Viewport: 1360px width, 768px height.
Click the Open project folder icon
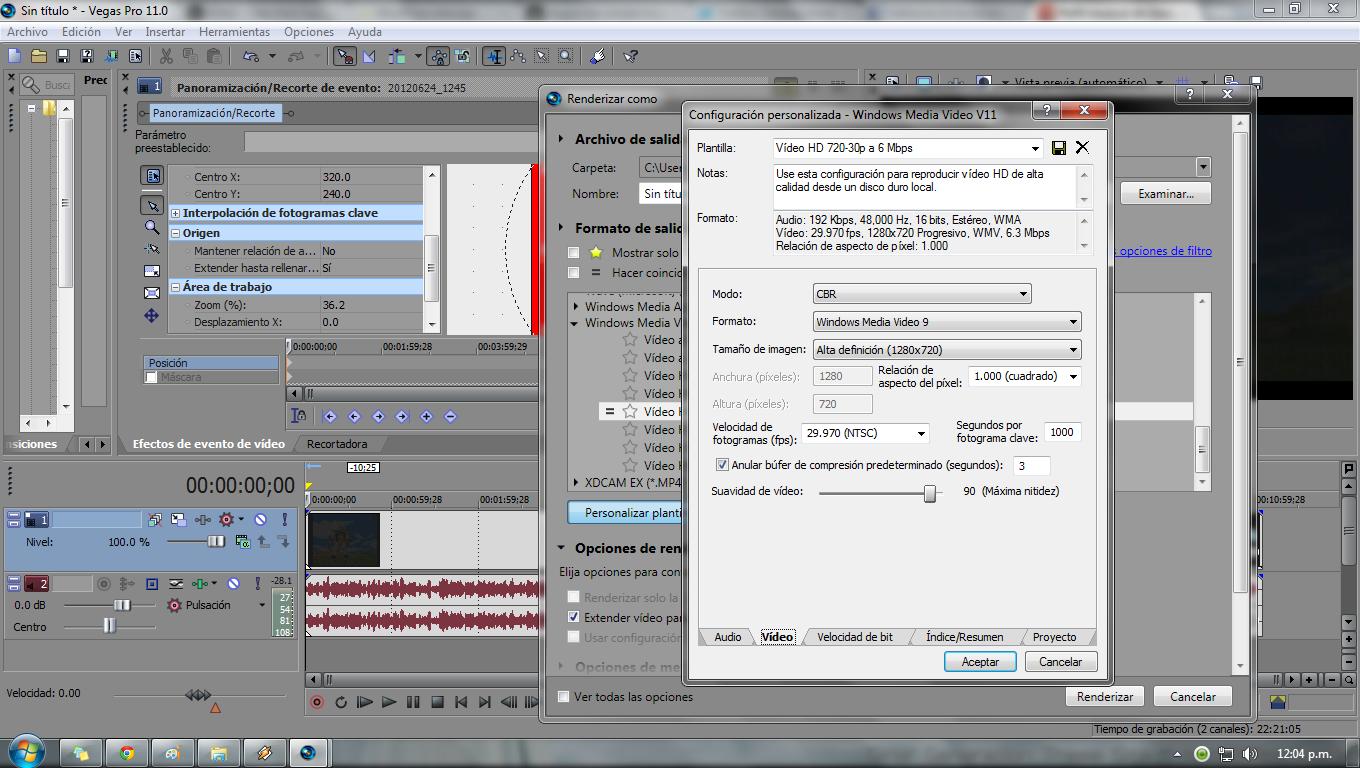tap(38, 56)
